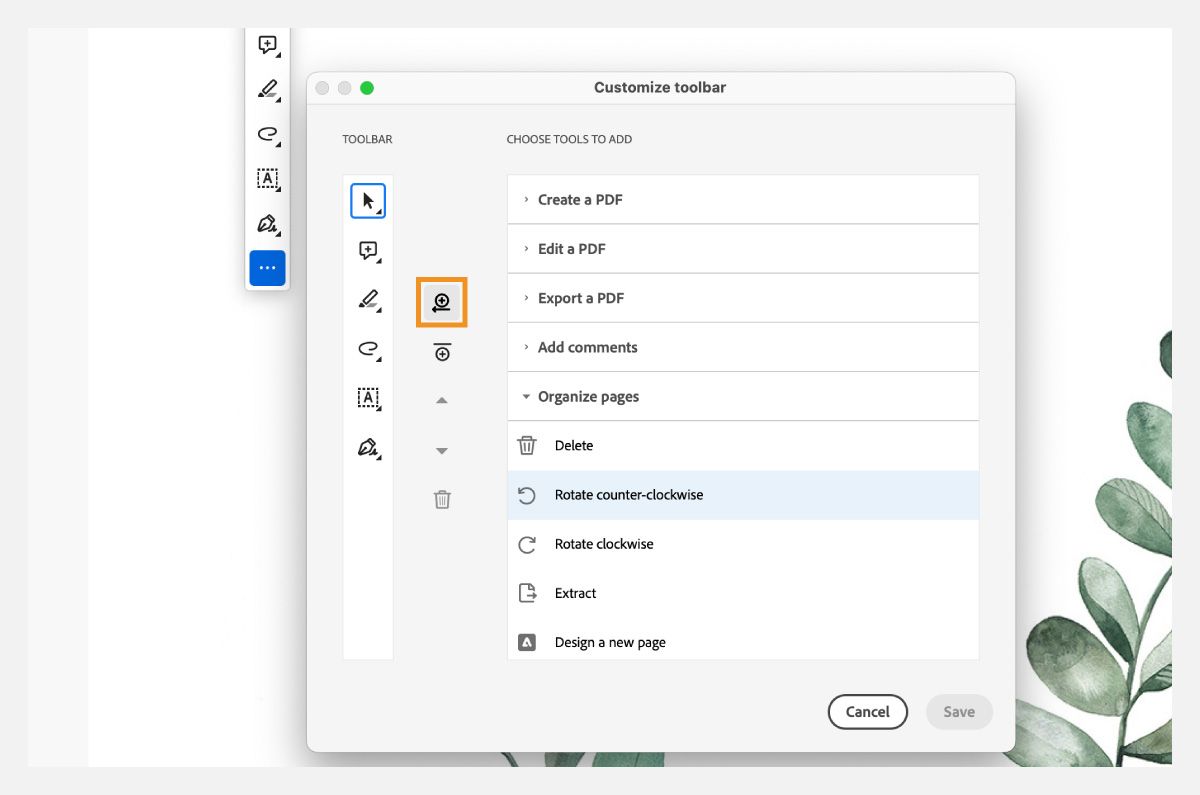Screen dimensions: 1200x795
Task: Select the Draw pencil tool in the Toolbar column
Action: pyautogui.click(x=368, y=300)
